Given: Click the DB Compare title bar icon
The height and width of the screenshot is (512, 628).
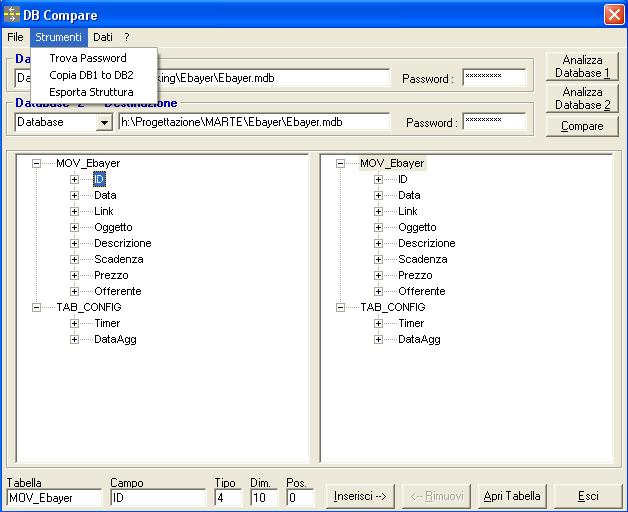Looking at the screenshot, I should pos(12,13).
